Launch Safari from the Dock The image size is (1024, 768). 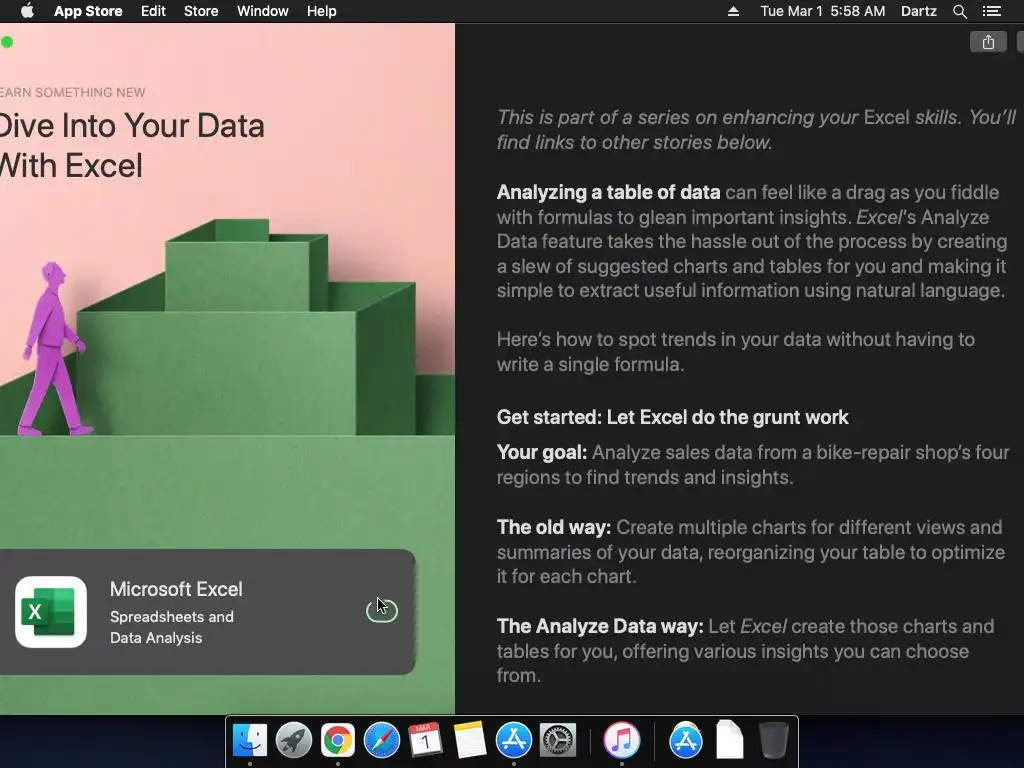coord(381,740)
